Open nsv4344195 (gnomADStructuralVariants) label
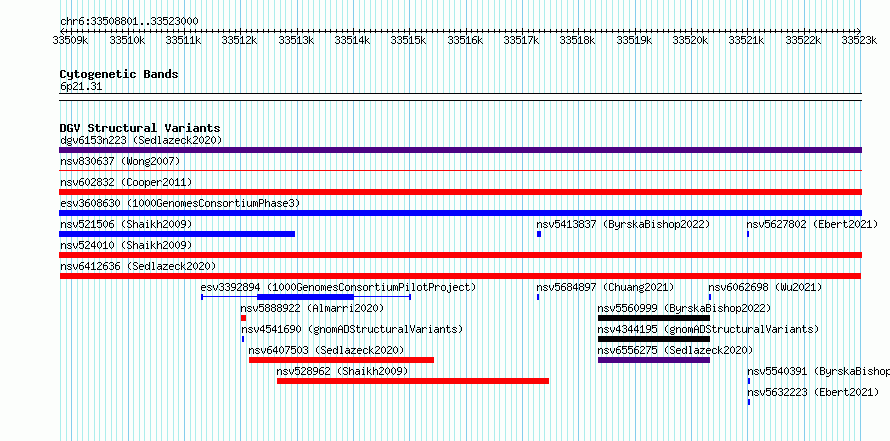 tap(708, 329)
